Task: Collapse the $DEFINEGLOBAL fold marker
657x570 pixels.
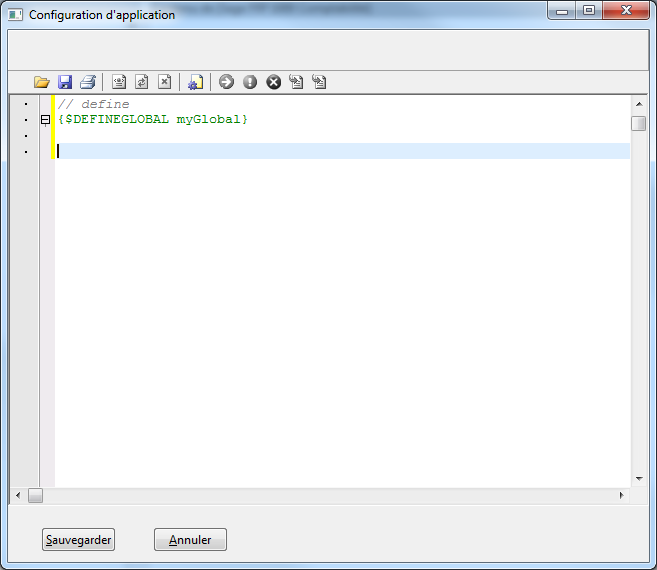Action: (x=45, y=120)
